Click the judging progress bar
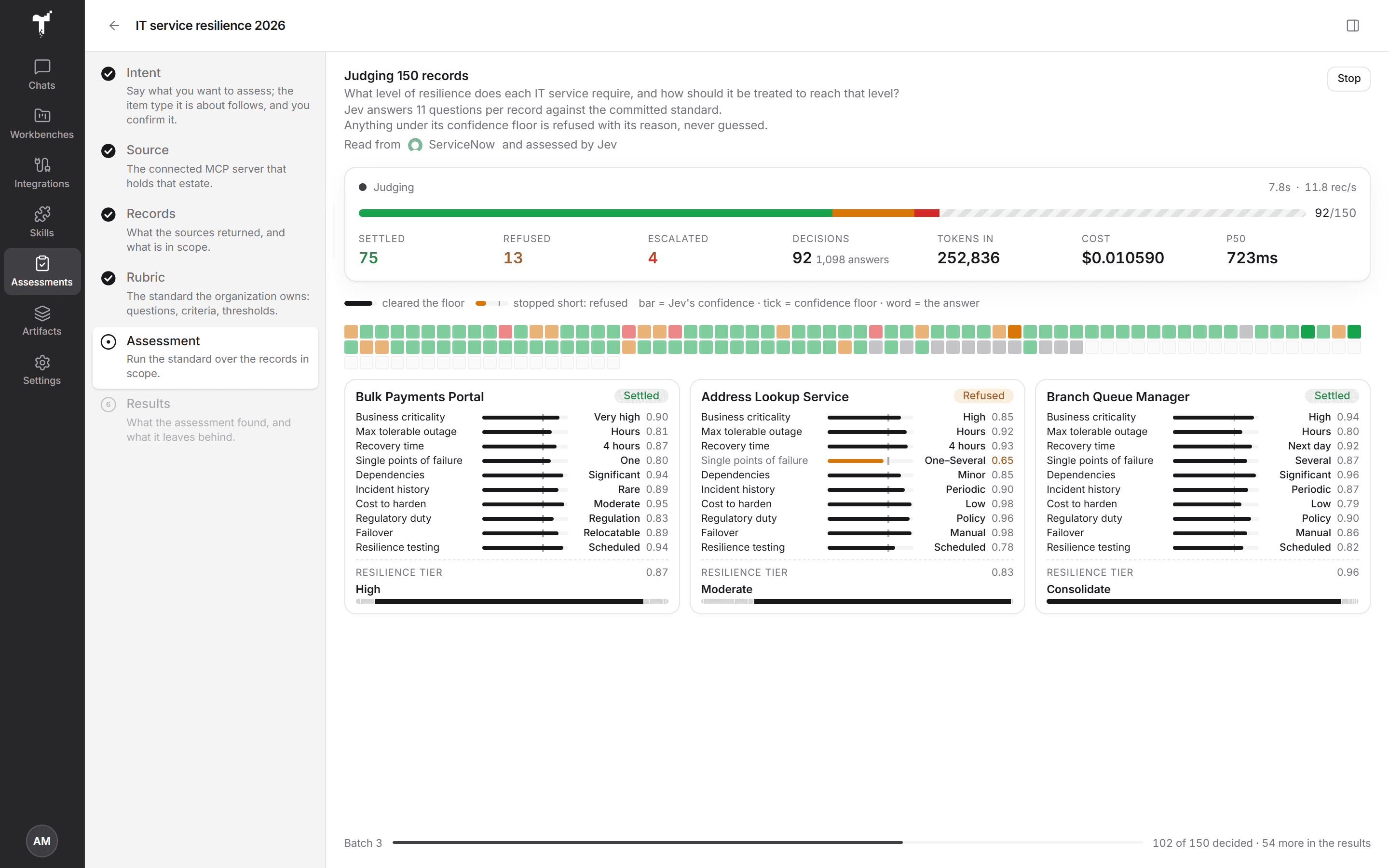The height and width of the screenshot is (868, 1389). [x=832, y=213]
